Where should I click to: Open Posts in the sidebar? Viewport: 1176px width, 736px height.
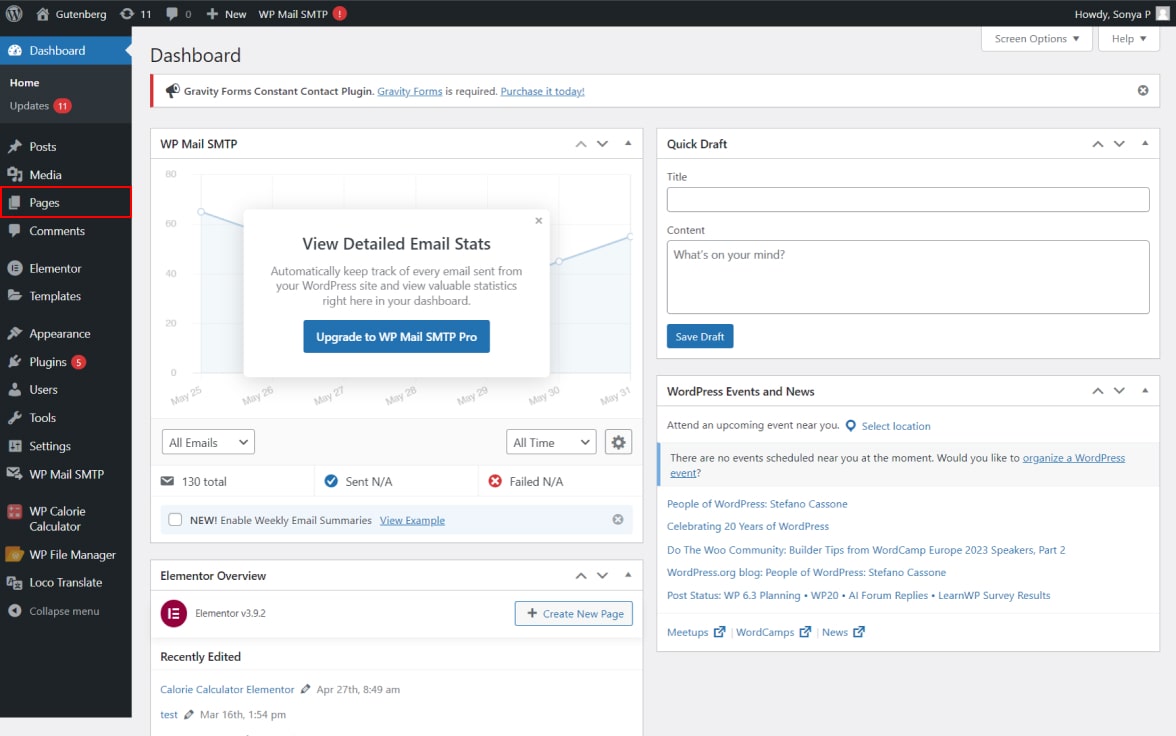[66, 146]
